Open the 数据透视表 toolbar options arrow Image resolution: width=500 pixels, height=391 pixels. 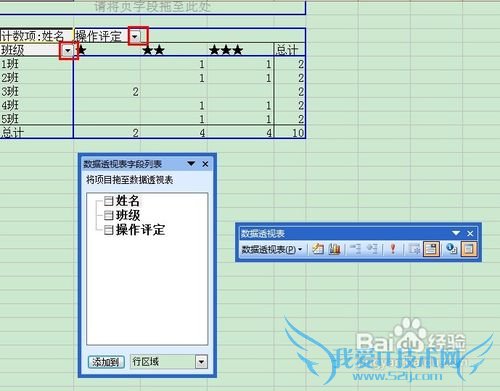coord(456,233)
